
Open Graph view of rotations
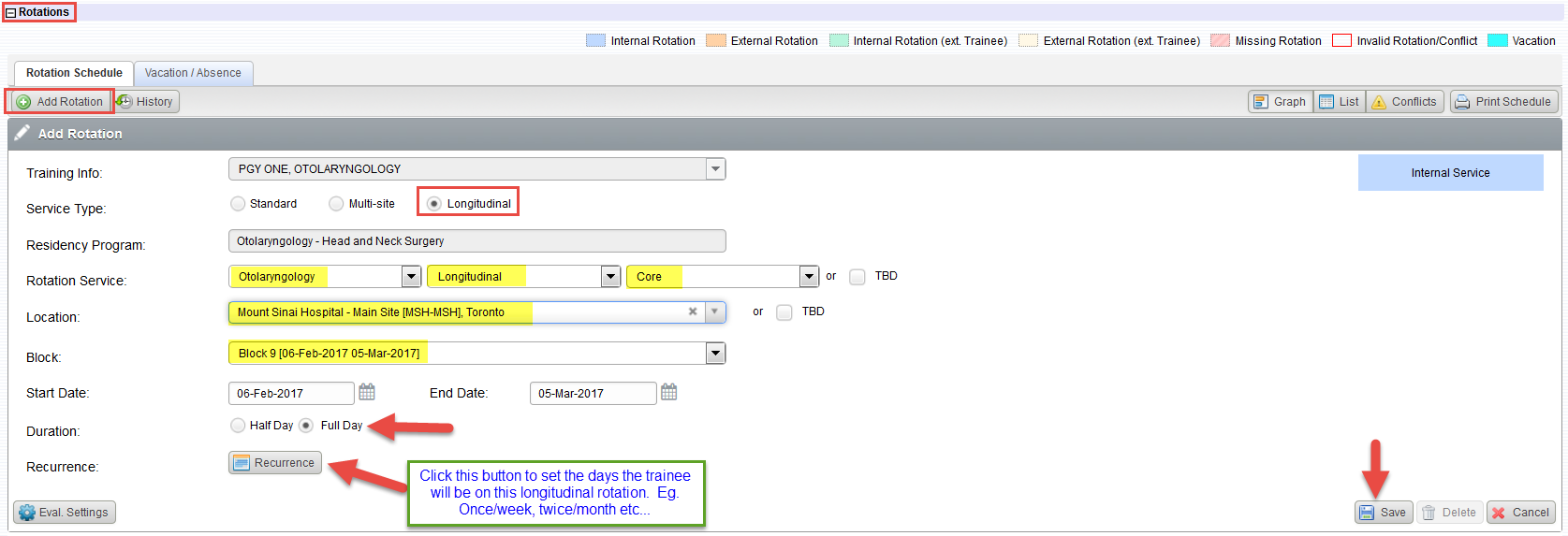pyautogui.click(x=1280, y=102)
